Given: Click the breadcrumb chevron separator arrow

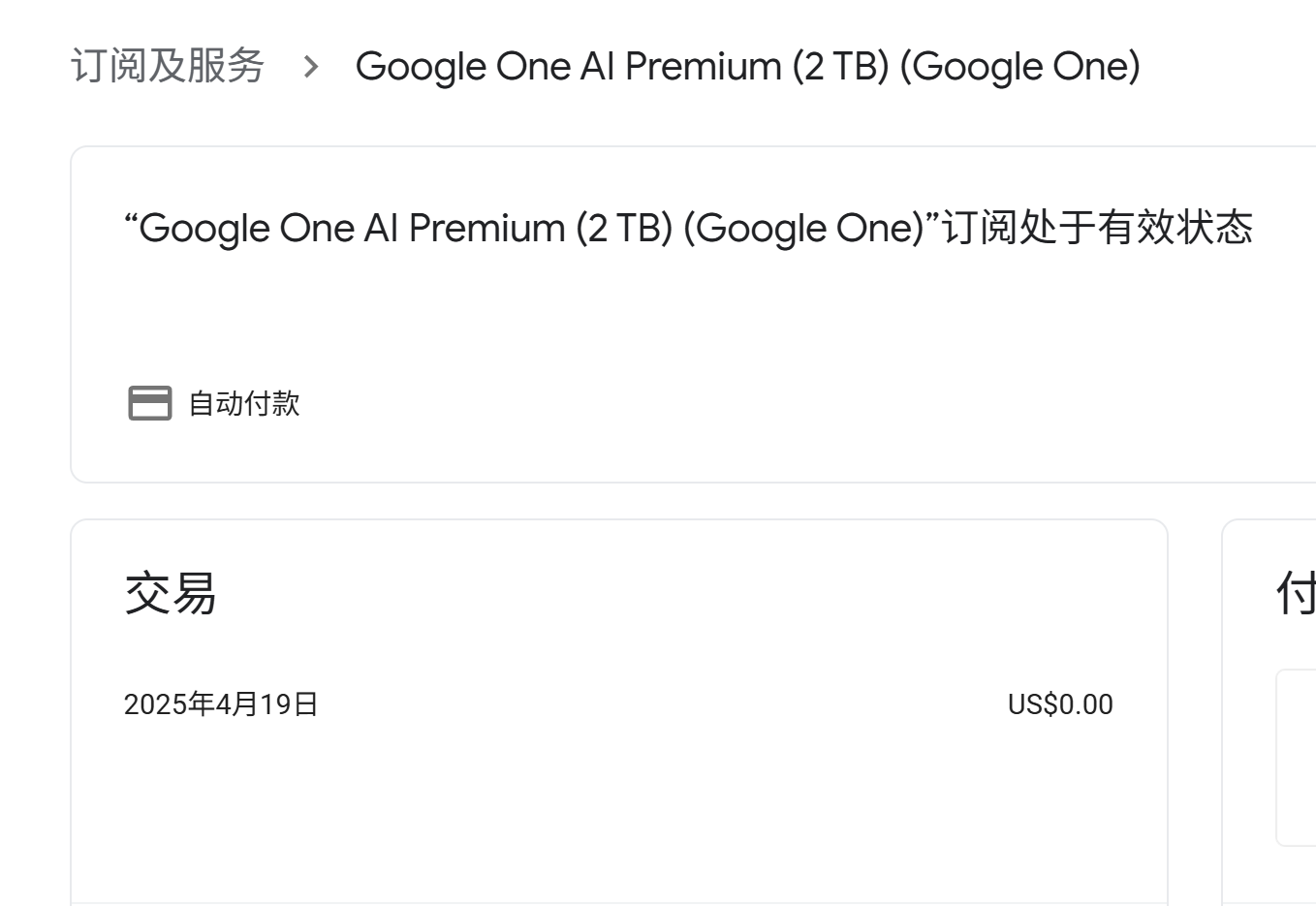Looking at the screenshot, I should click(310, 67).
